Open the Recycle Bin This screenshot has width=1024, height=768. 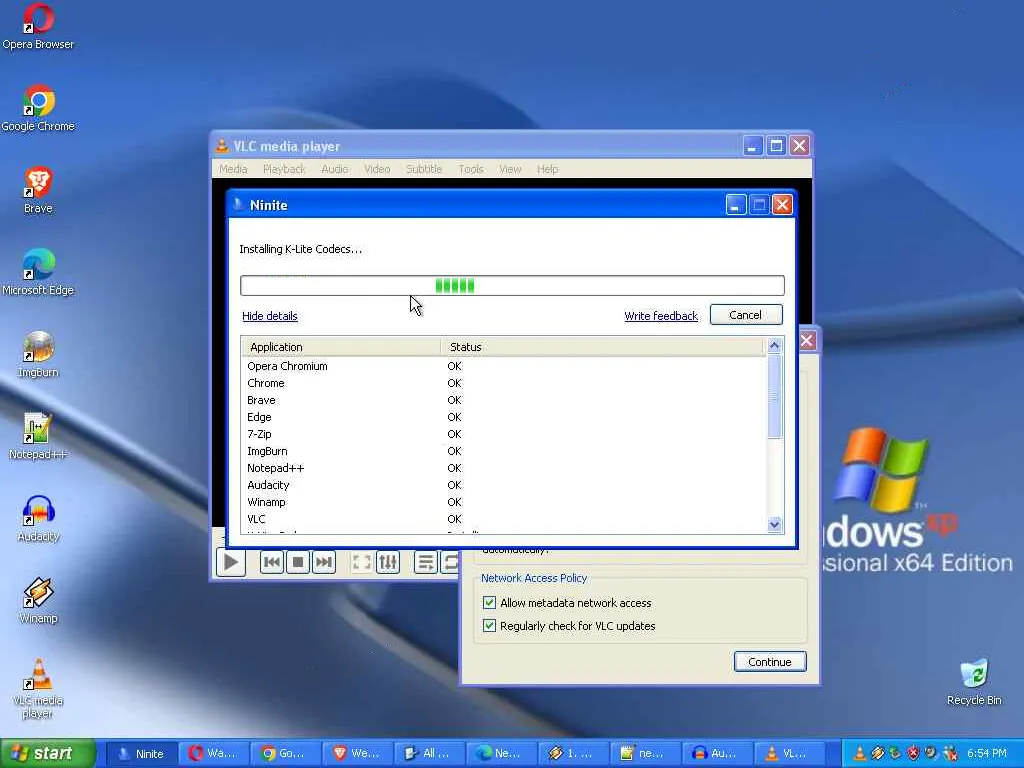pyautogui.click(x=974, y=682)
